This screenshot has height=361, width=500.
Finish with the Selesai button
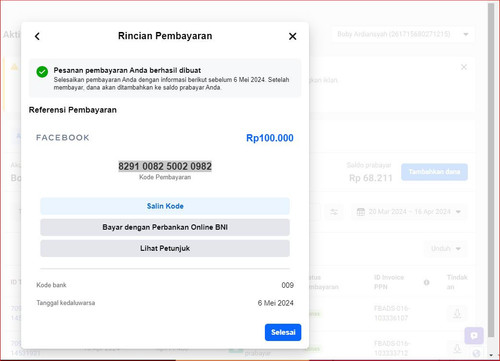283,332
